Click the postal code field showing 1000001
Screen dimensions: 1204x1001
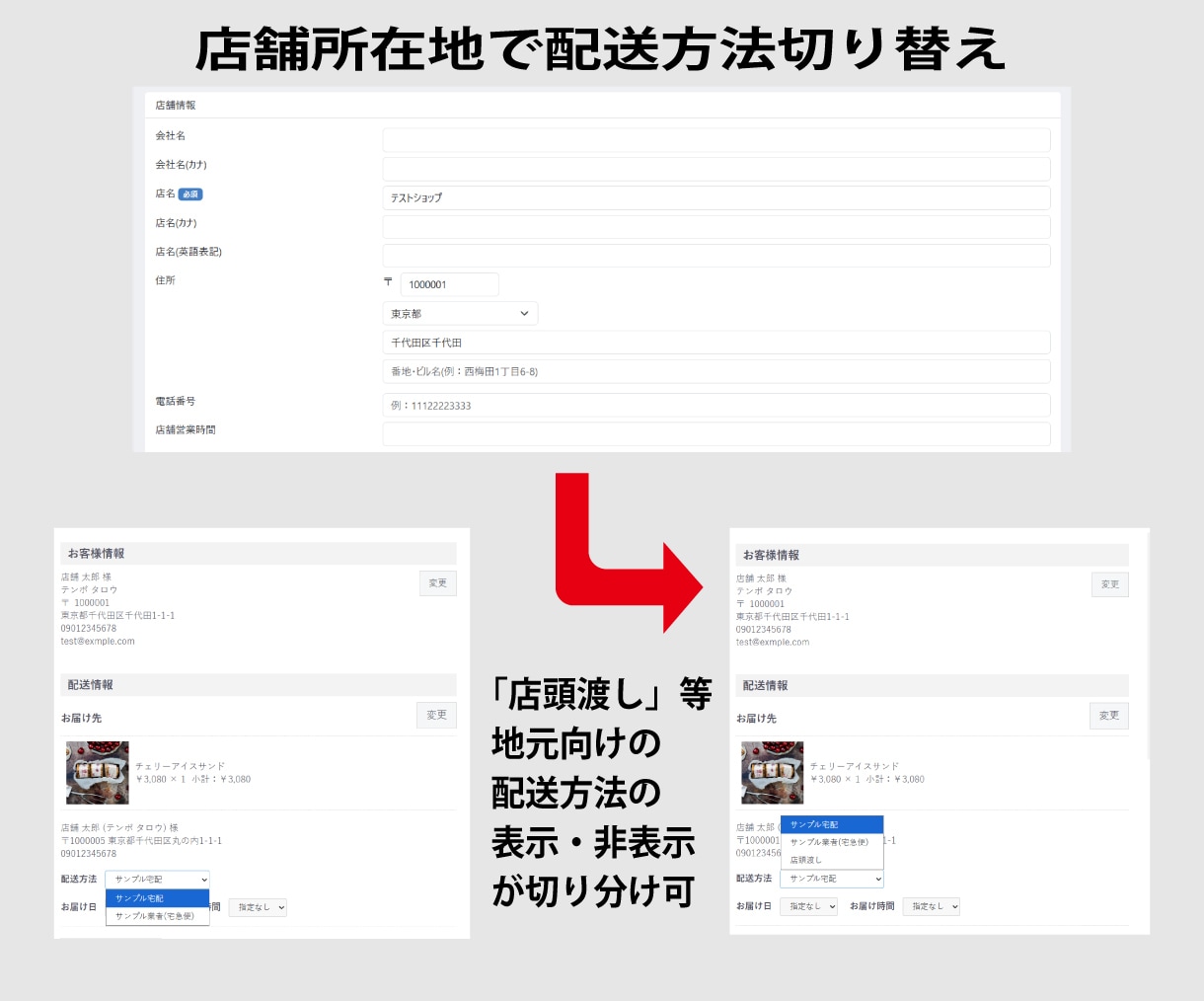click(x=449, y=284)
